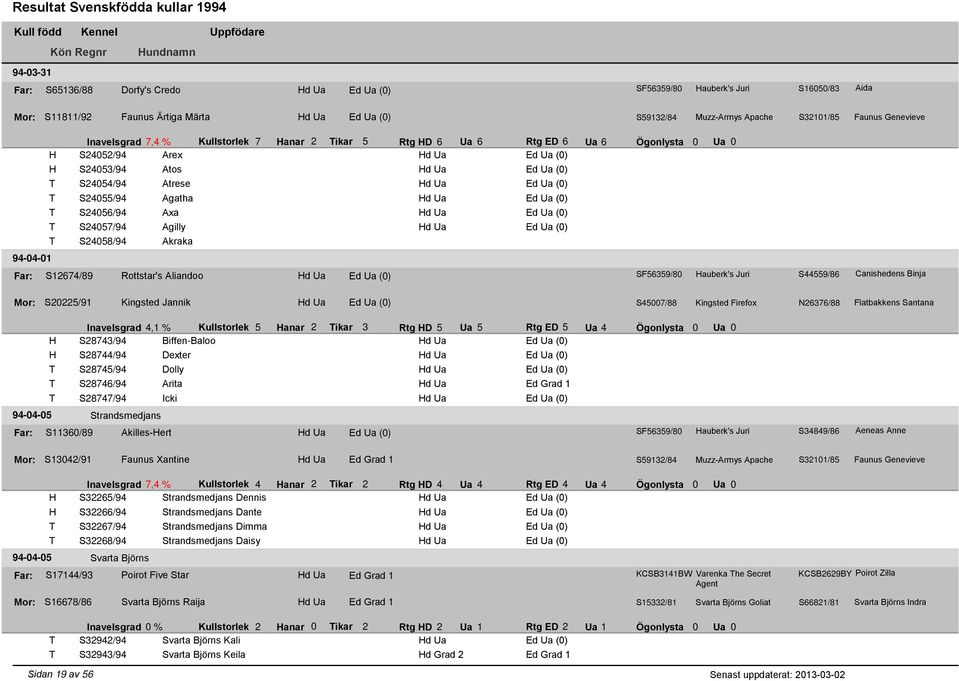The image size is (959, 681).
Task: Click the "Hundnamn" column header
Action: point(166,52)
